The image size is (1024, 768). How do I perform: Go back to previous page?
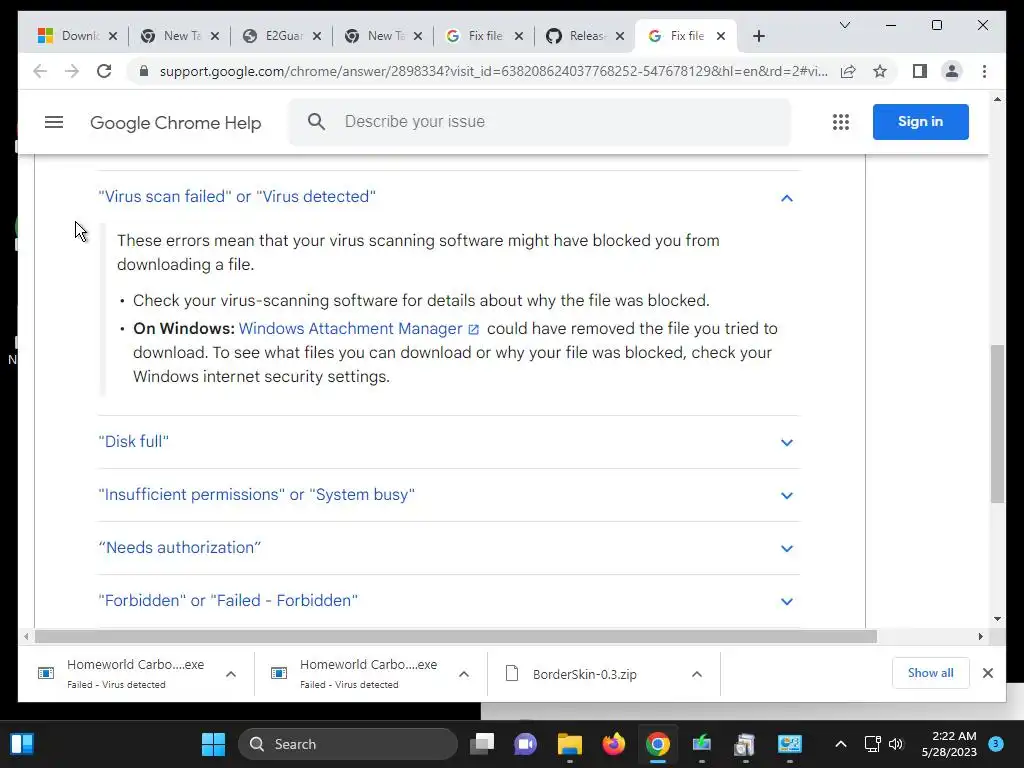[x=40, y=71]
